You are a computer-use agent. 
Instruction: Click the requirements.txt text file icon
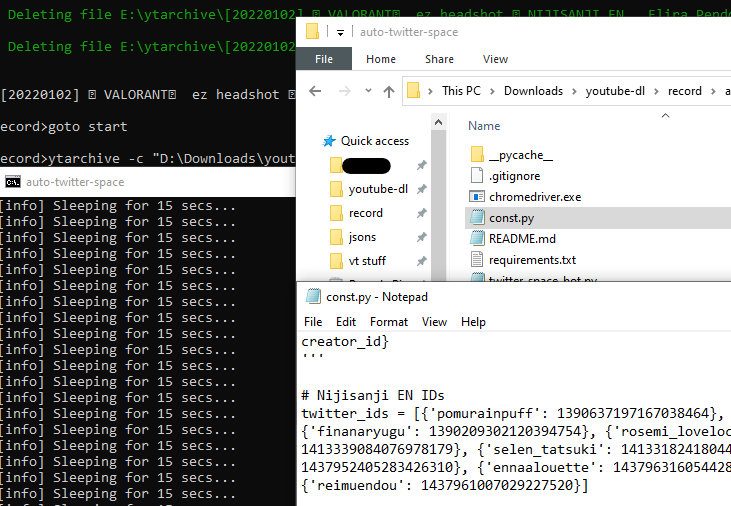coord(477,259)
